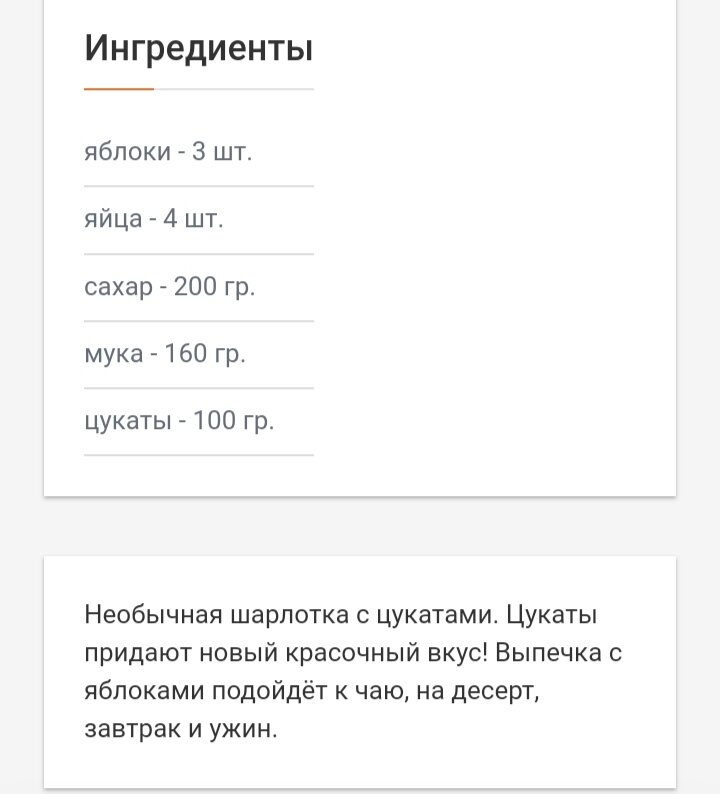Click the gray gap between the two cards
The image size is (720, 794).
pyautogui.click(x=360, y=526)
